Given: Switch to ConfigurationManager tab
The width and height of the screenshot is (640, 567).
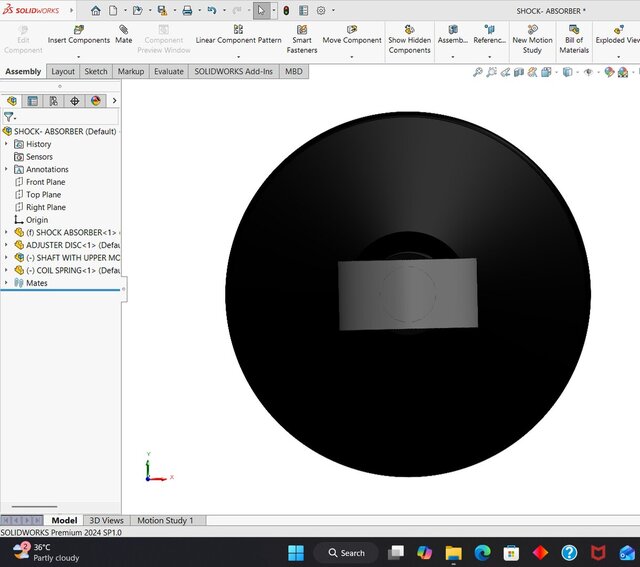Looking at the screenshot, I should pos(53,101).
